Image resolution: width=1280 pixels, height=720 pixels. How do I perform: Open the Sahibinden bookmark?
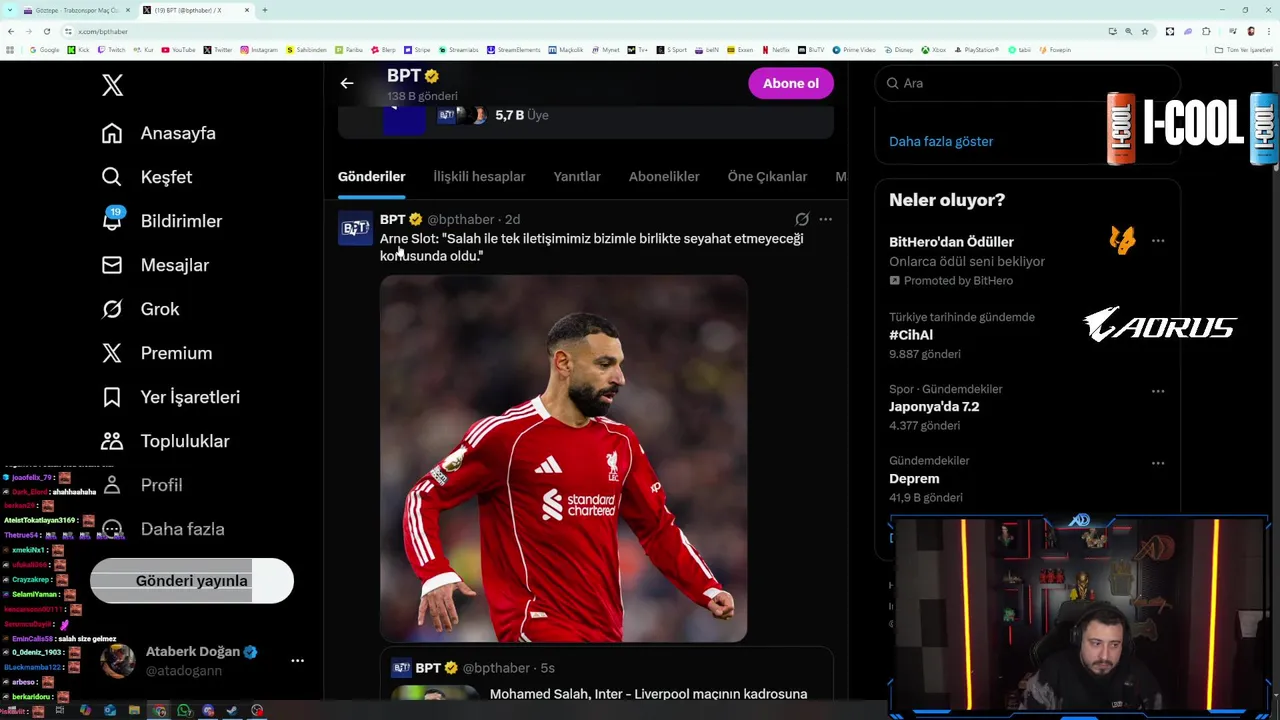307,49
